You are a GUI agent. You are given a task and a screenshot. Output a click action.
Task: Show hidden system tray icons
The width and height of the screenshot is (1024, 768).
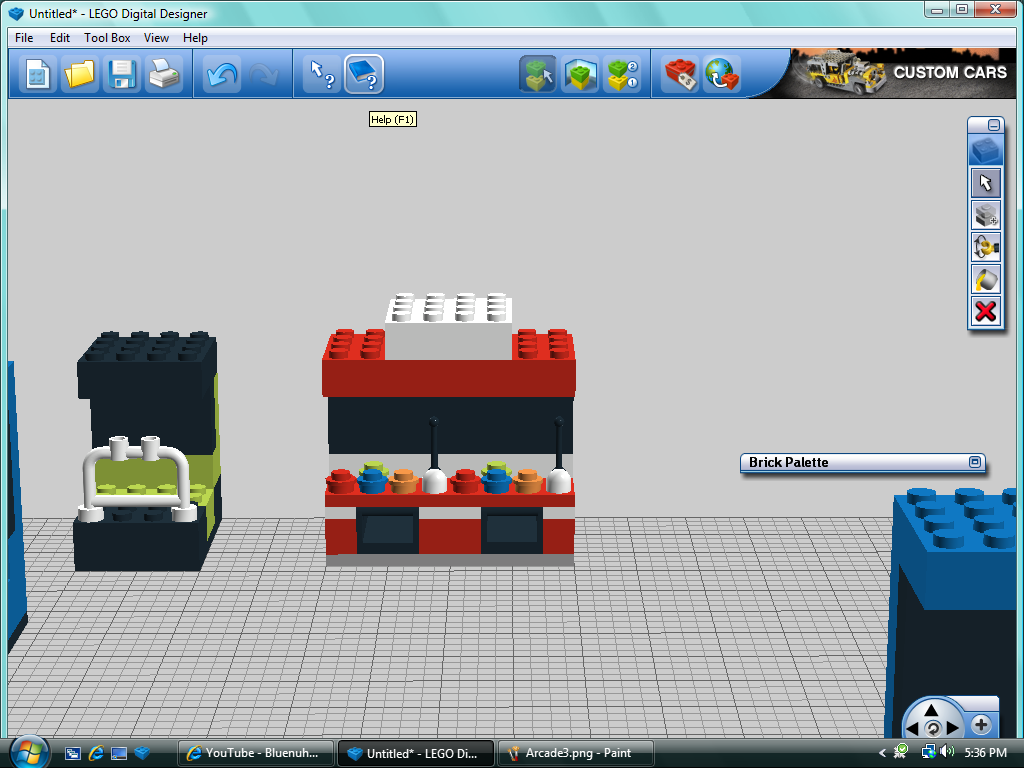pos(882,753)
